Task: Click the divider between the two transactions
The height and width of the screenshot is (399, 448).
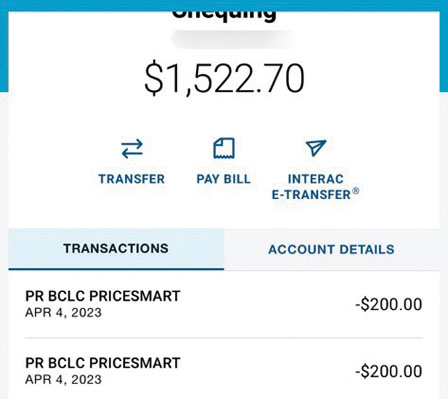Action: pos(224,338)
